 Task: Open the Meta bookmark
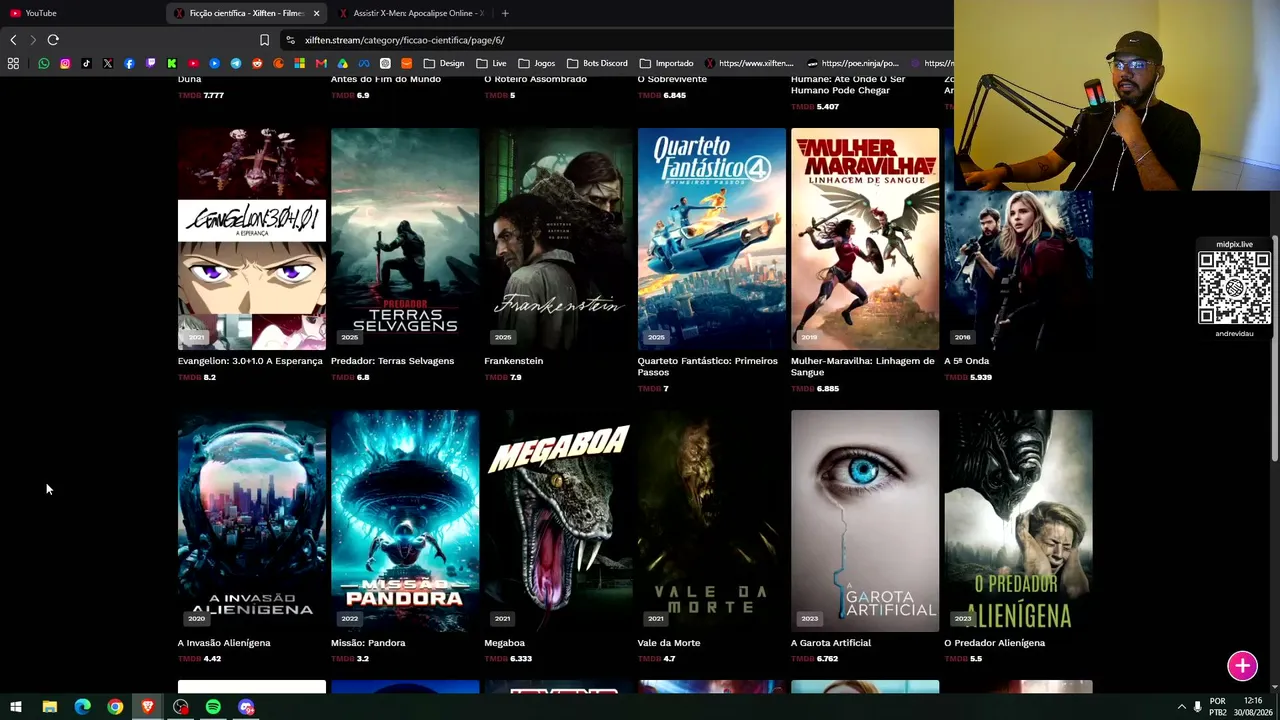pyautogui.click(x=364, y=63)
